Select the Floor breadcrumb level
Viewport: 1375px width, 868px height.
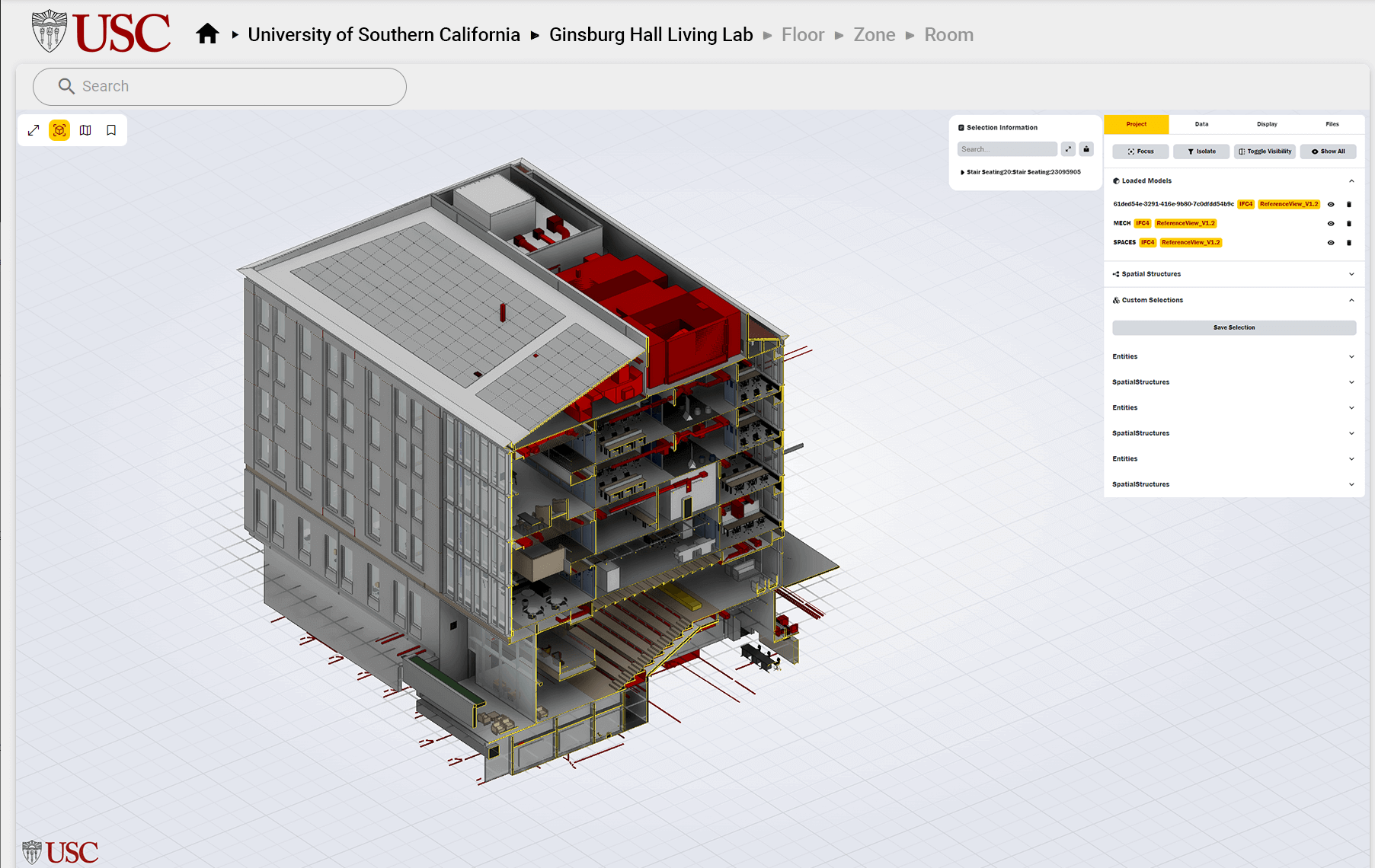point(803,35)
